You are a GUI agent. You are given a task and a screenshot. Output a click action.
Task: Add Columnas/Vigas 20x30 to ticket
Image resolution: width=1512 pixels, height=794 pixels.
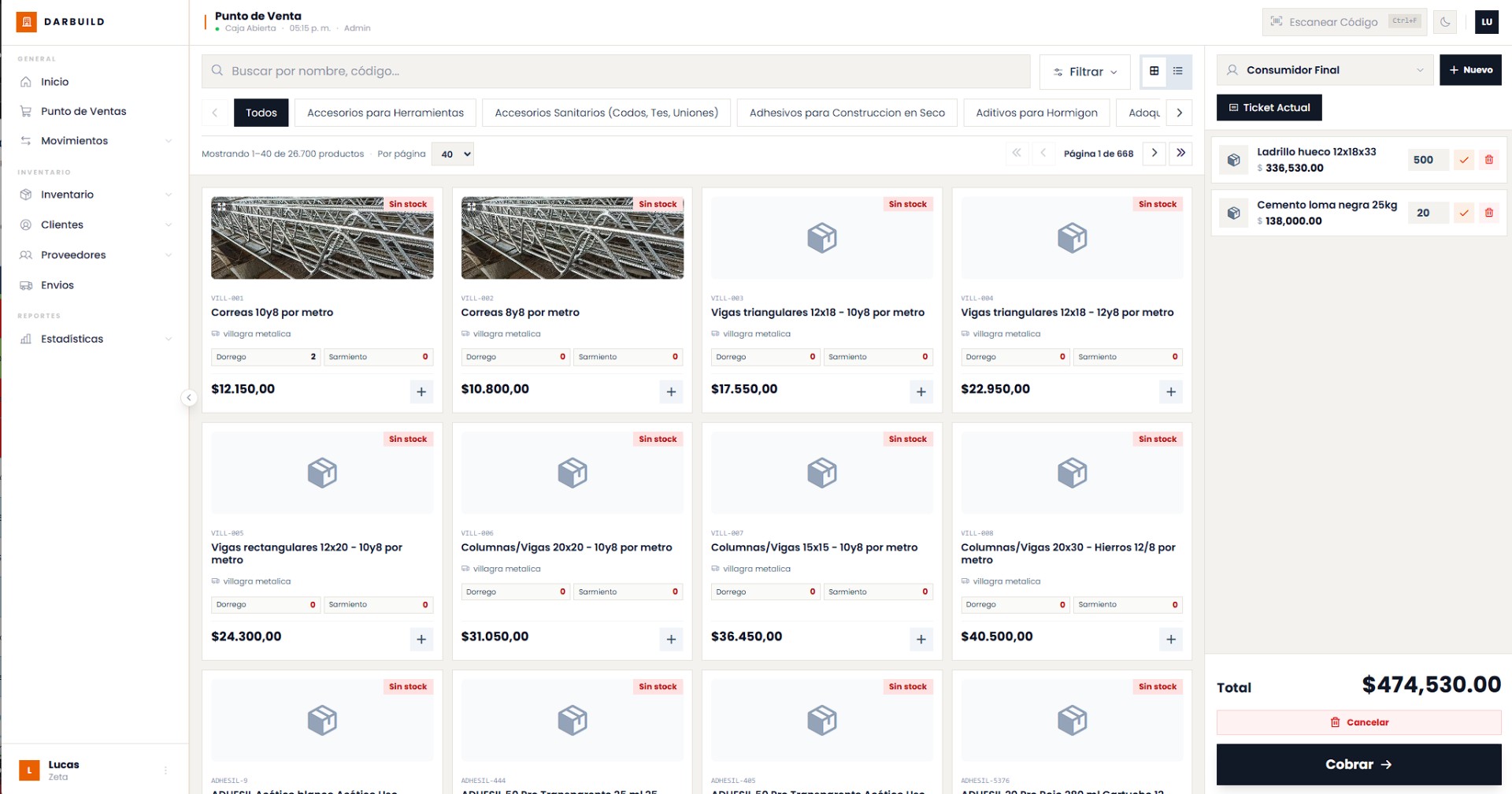1171,639
